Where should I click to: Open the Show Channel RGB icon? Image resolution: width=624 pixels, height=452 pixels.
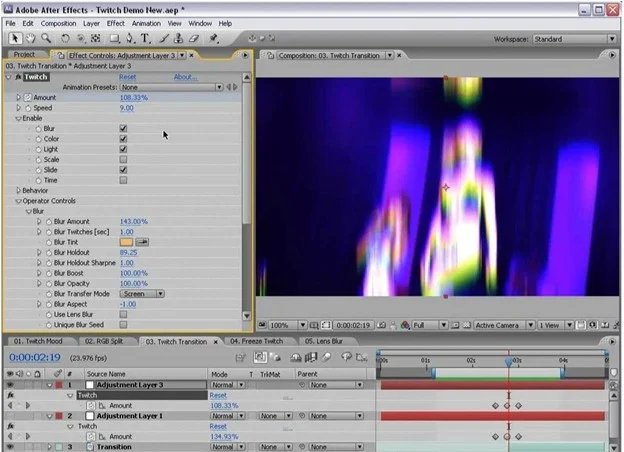pos(405,325)
